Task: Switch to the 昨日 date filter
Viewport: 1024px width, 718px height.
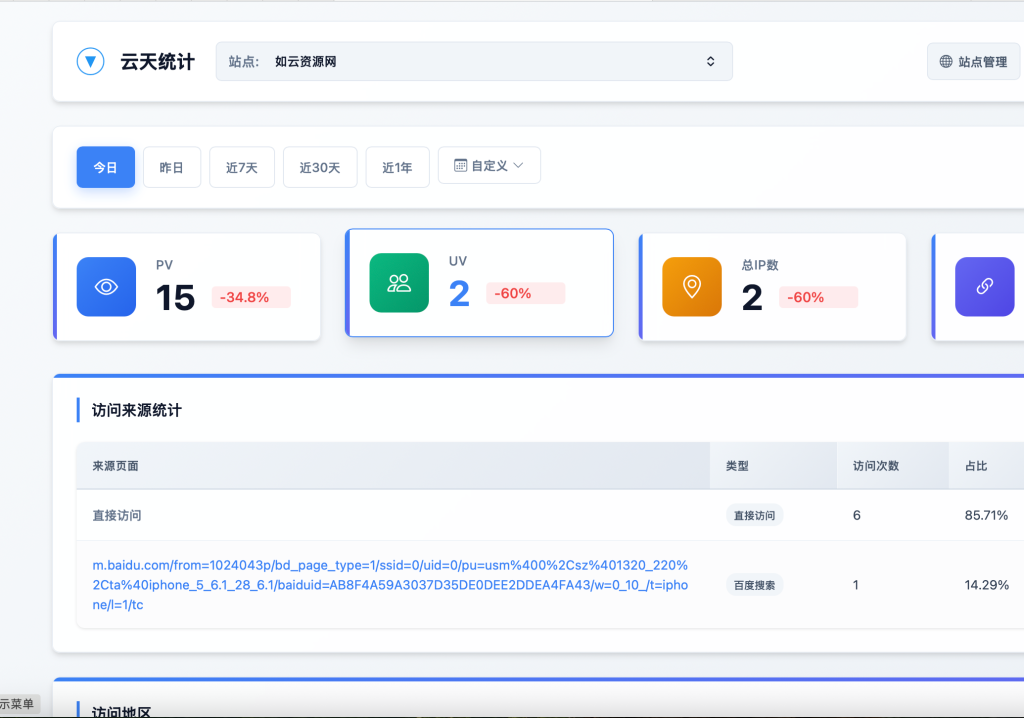Action: tap(171, 167)
